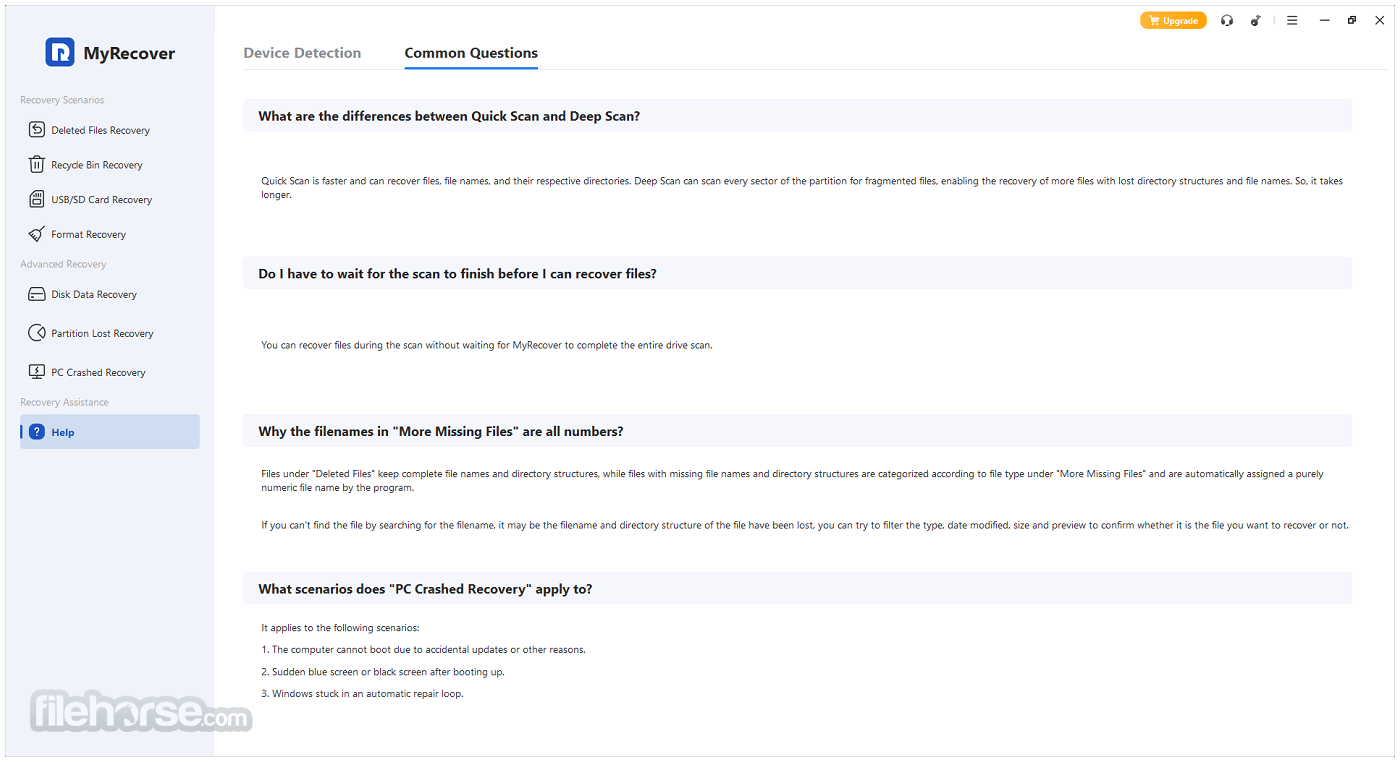
Task: Click the 'You can recover files during the scan' answer
Action: 487,345
